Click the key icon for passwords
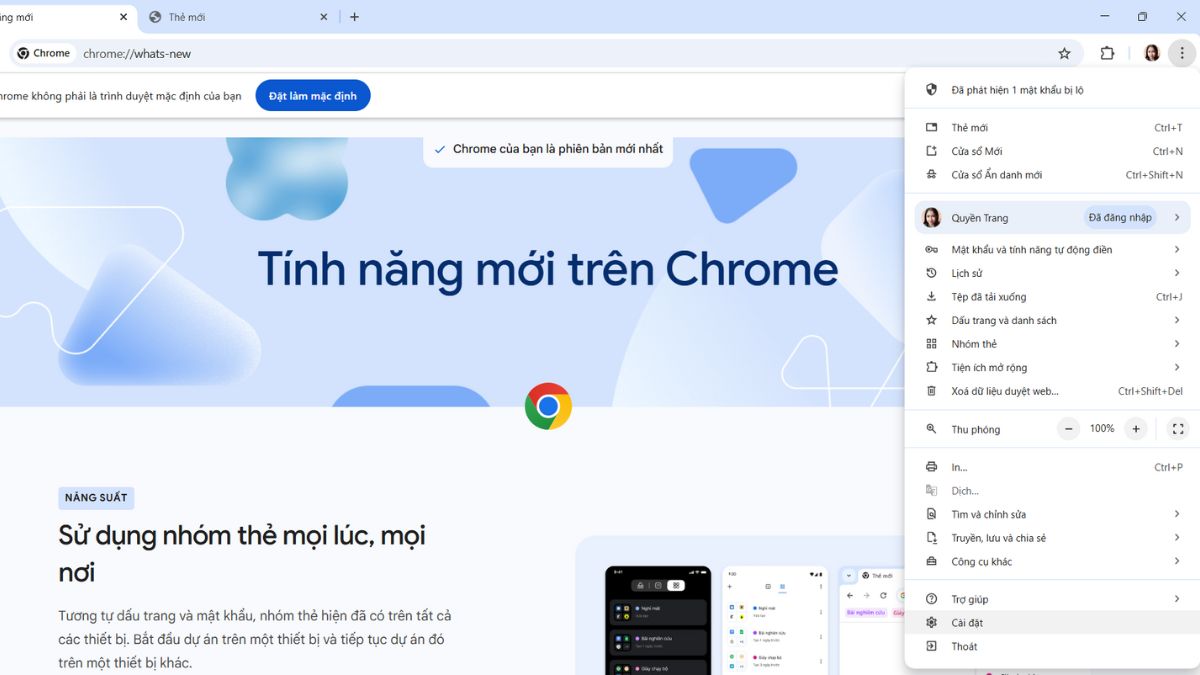 tap(932, 250)
